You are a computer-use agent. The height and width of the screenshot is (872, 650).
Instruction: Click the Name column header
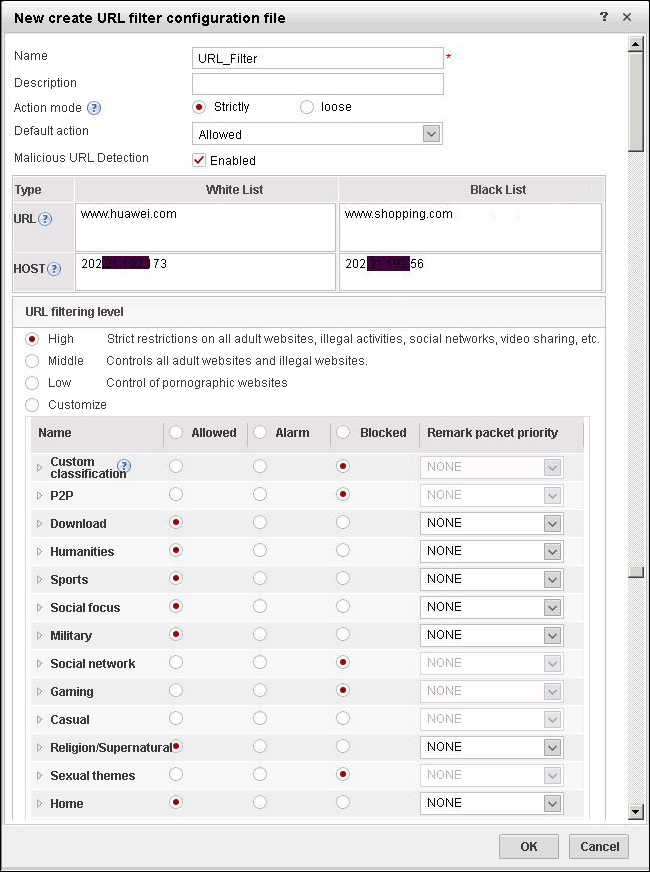[x=55, y=433]
